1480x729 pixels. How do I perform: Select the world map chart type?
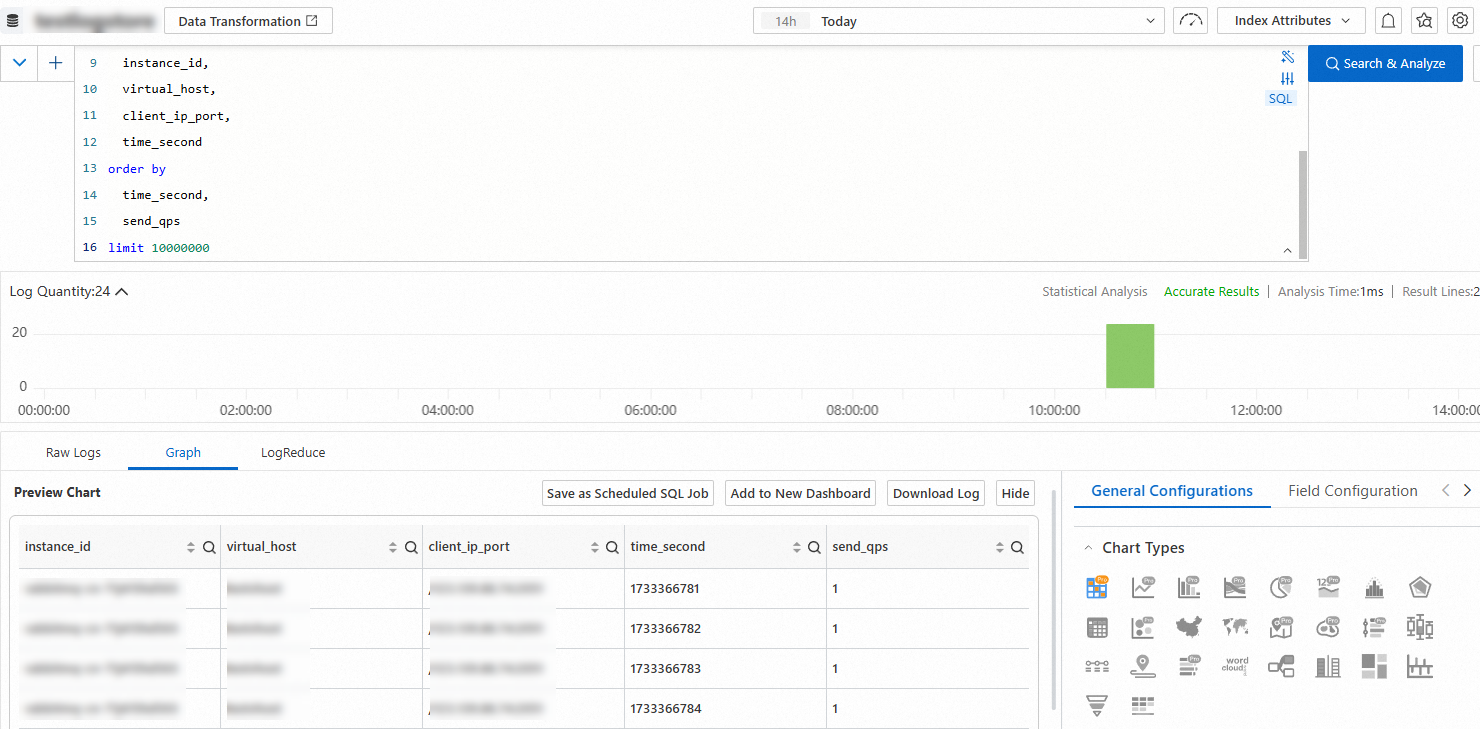pyautogui.click(x=1235, y=627)
